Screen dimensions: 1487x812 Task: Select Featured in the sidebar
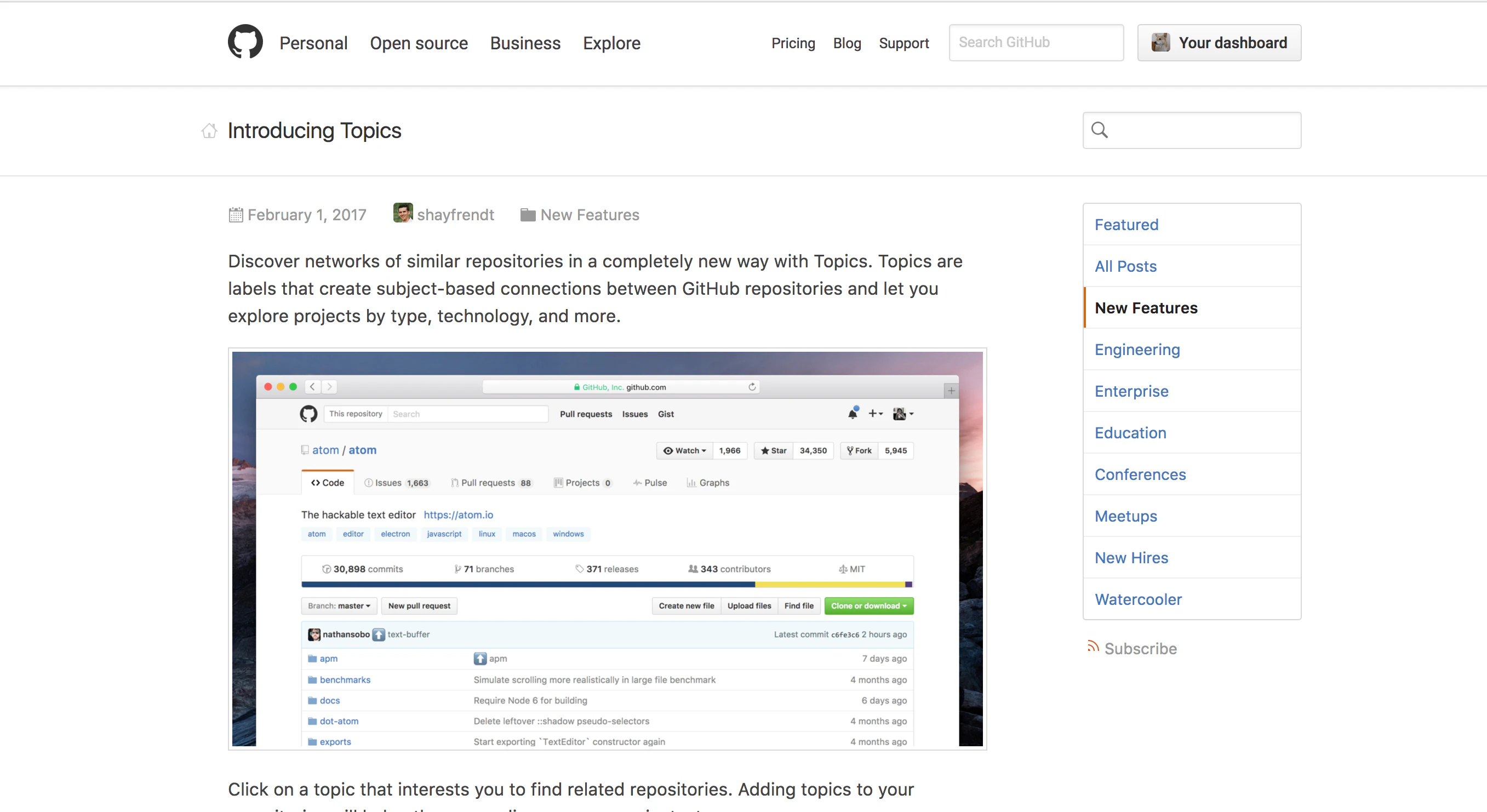pos(1192,225)
